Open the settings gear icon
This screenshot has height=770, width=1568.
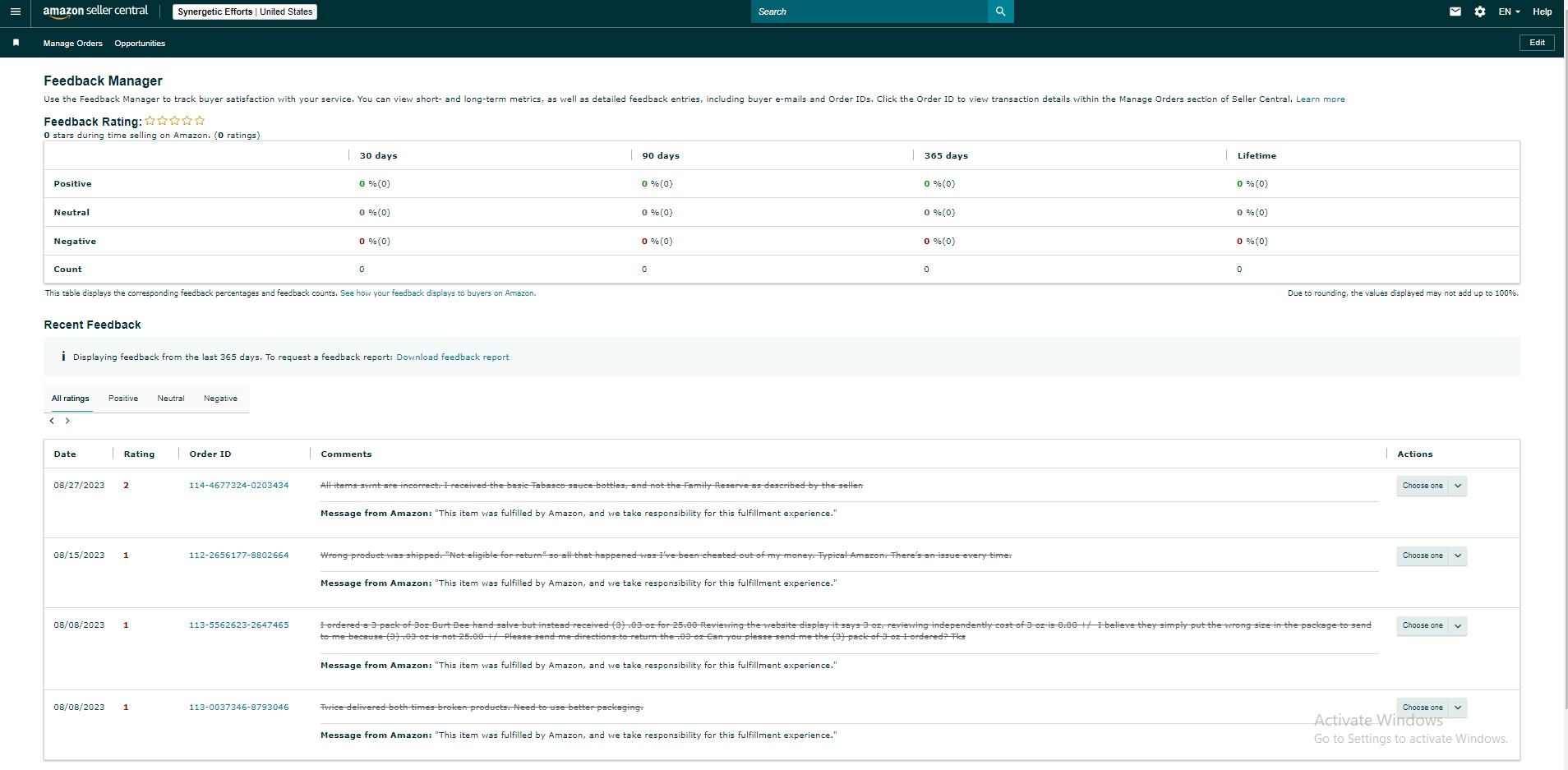(1479, 12)
